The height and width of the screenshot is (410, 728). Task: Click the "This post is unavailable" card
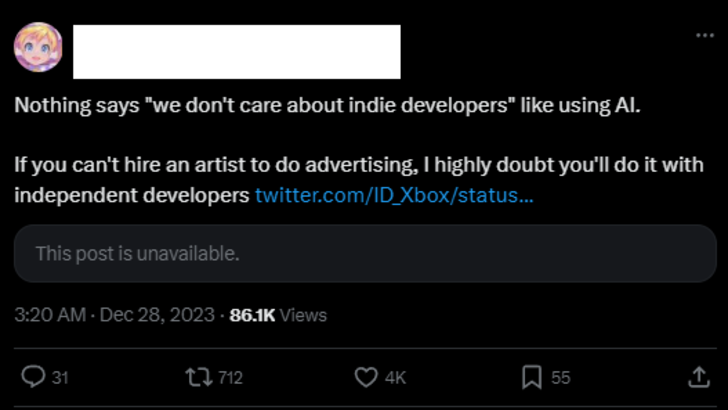[x=364, y=254]
